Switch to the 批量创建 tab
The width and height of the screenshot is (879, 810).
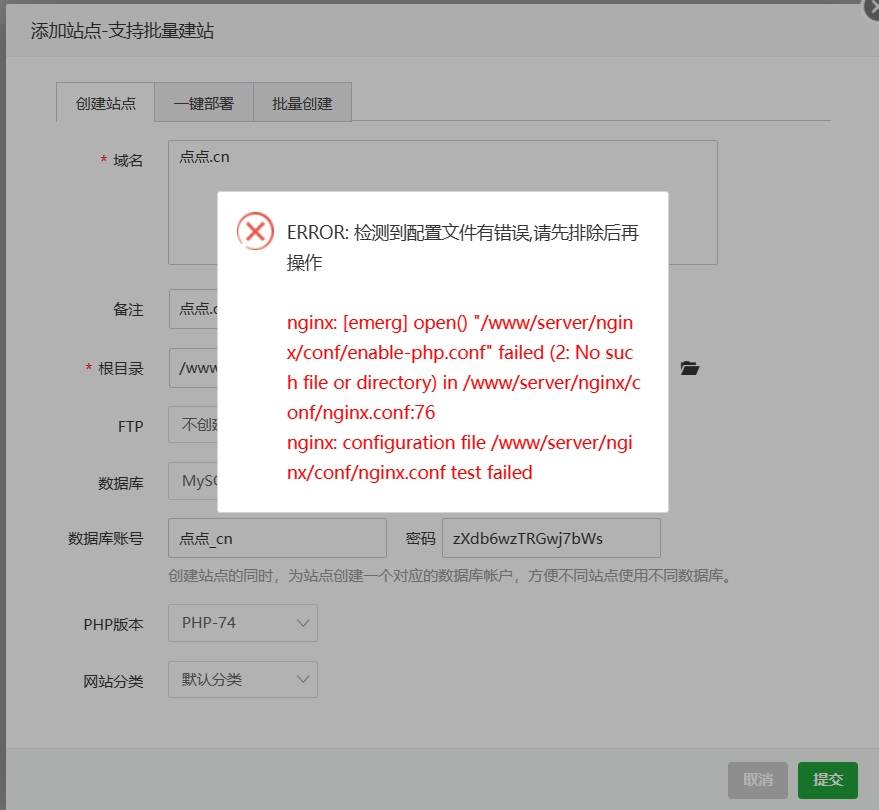pos(302,103)
